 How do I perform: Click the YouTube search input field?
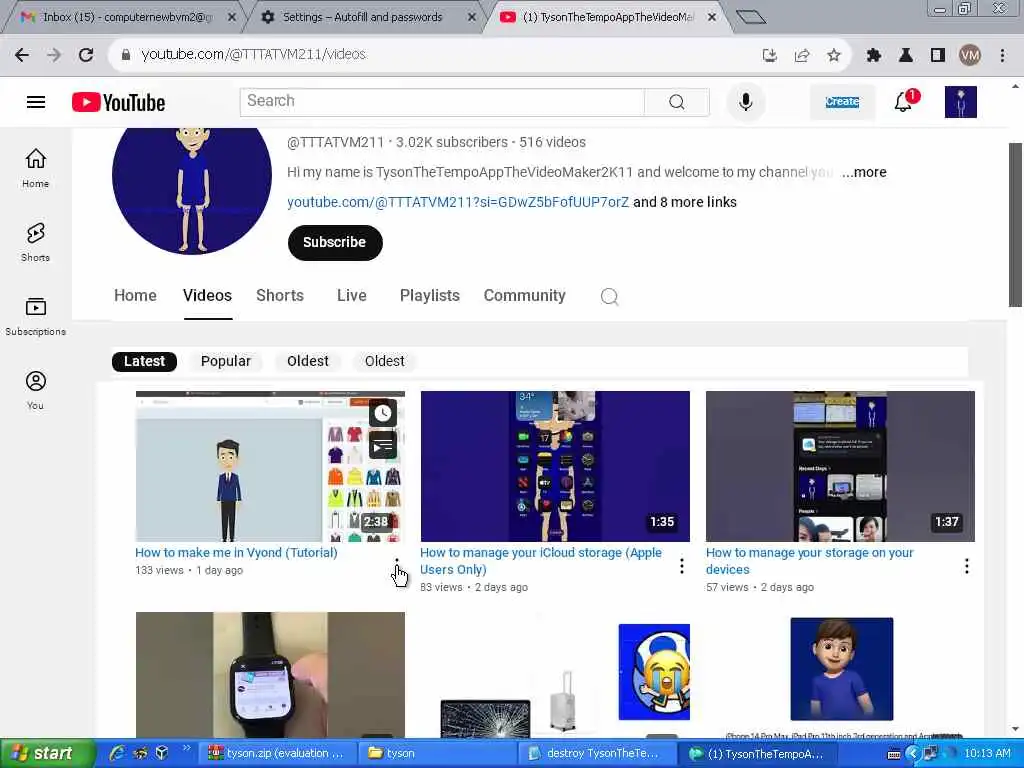click(442, 102)
